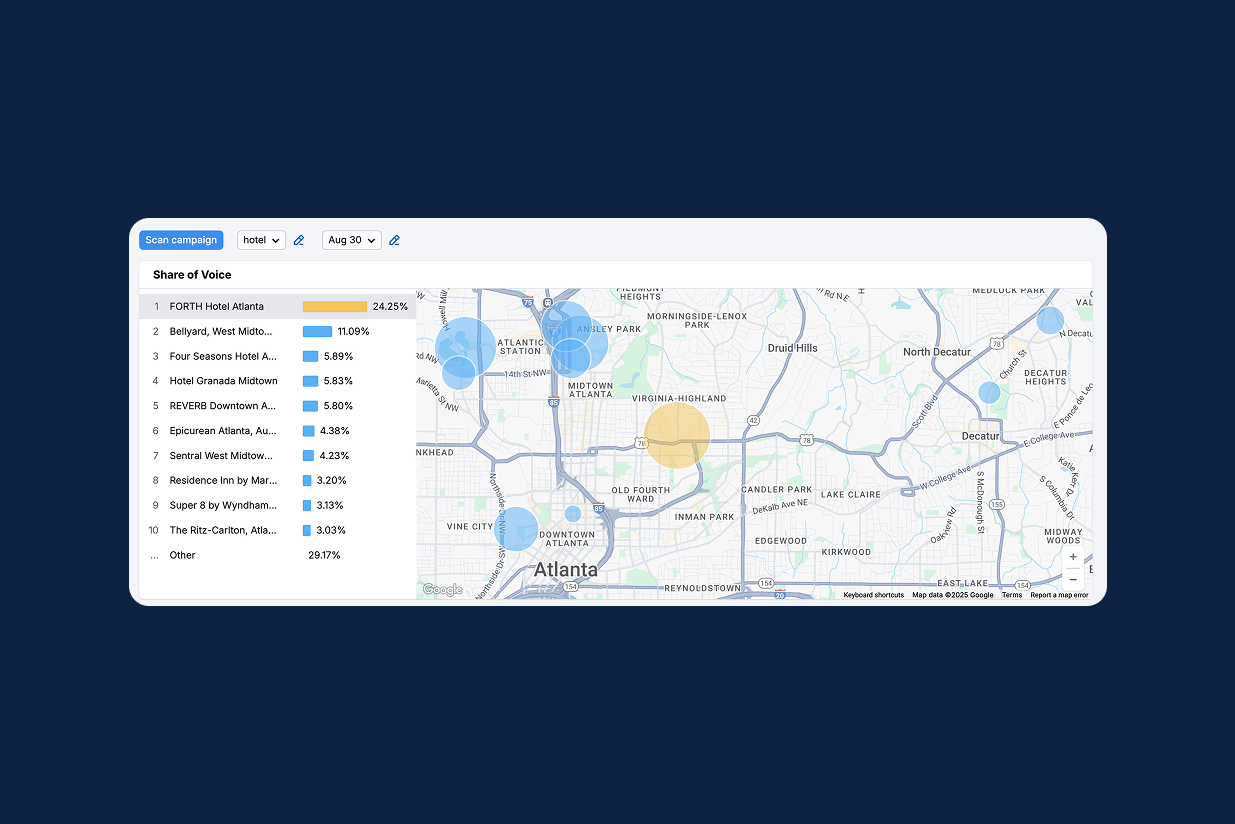The image size is (1235, 824).
Task: Click the large orange map bubble
Action: [x=677, y=435]
